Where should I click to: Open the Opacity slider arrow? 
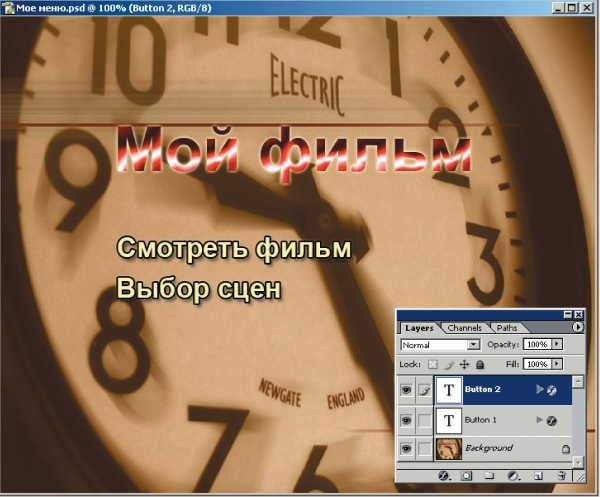[557, 344]
